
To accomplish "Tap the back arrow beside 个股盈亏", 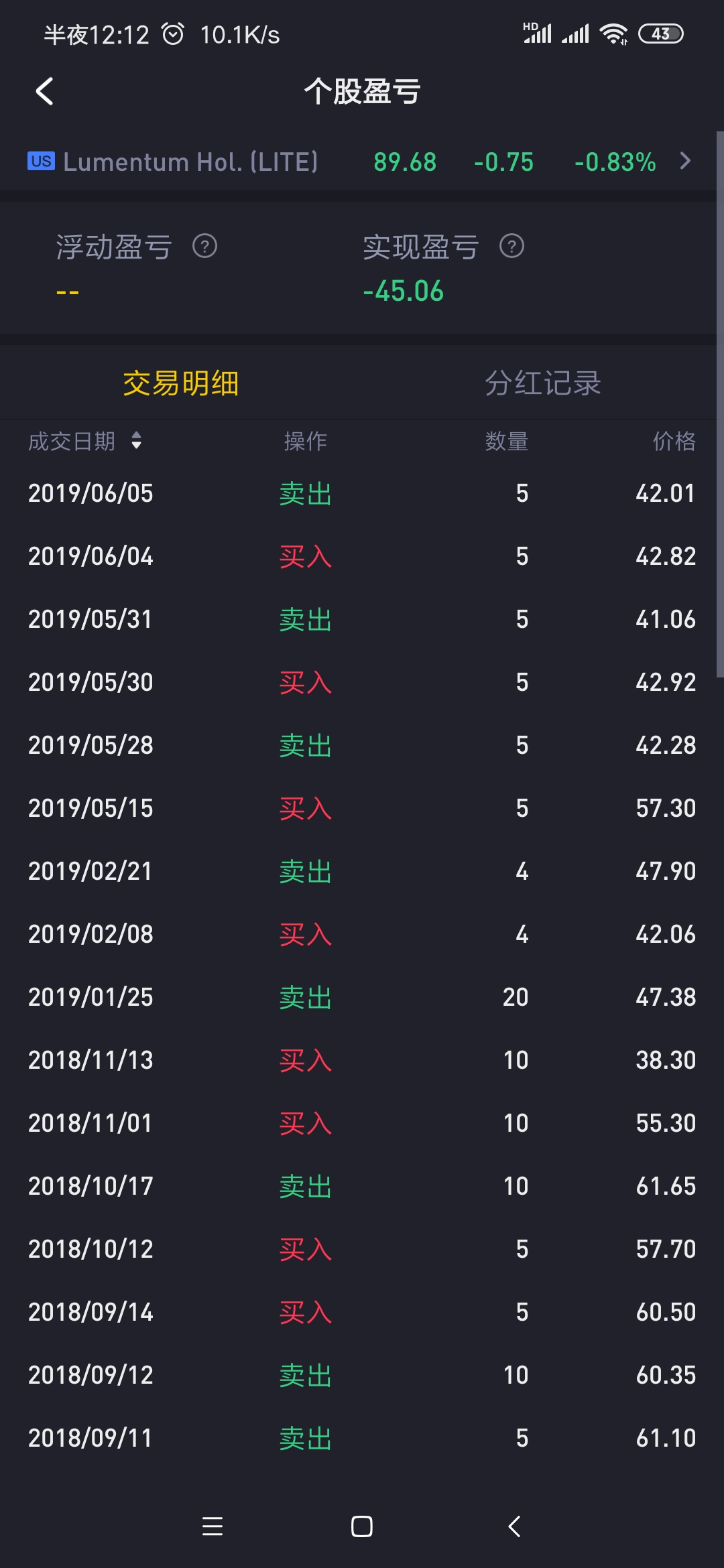I will (x=44, y=91).
